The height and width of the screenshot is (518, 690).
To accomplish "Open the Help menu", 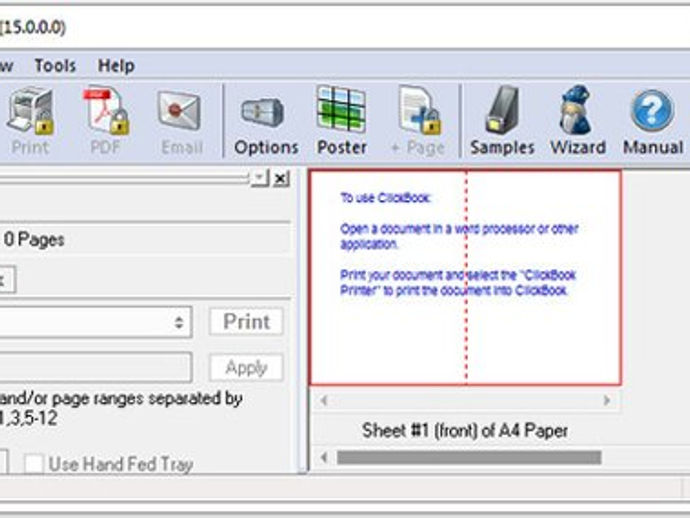I will coord(116,66).
